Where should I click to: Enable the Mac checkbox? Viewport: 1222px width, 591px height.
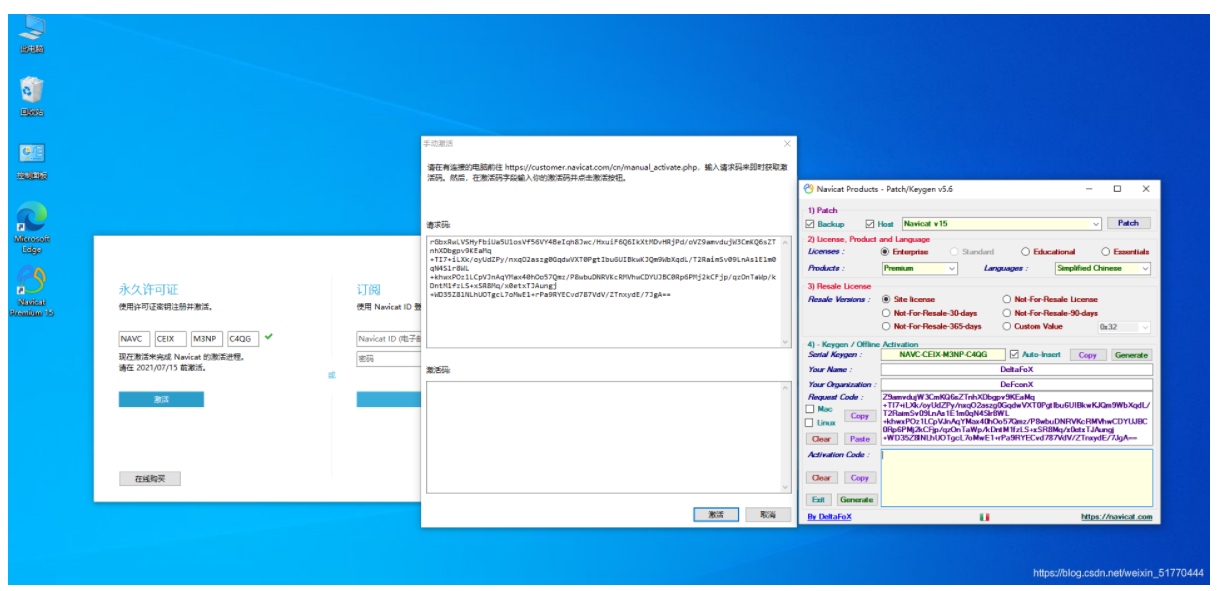tap(811, 408)
